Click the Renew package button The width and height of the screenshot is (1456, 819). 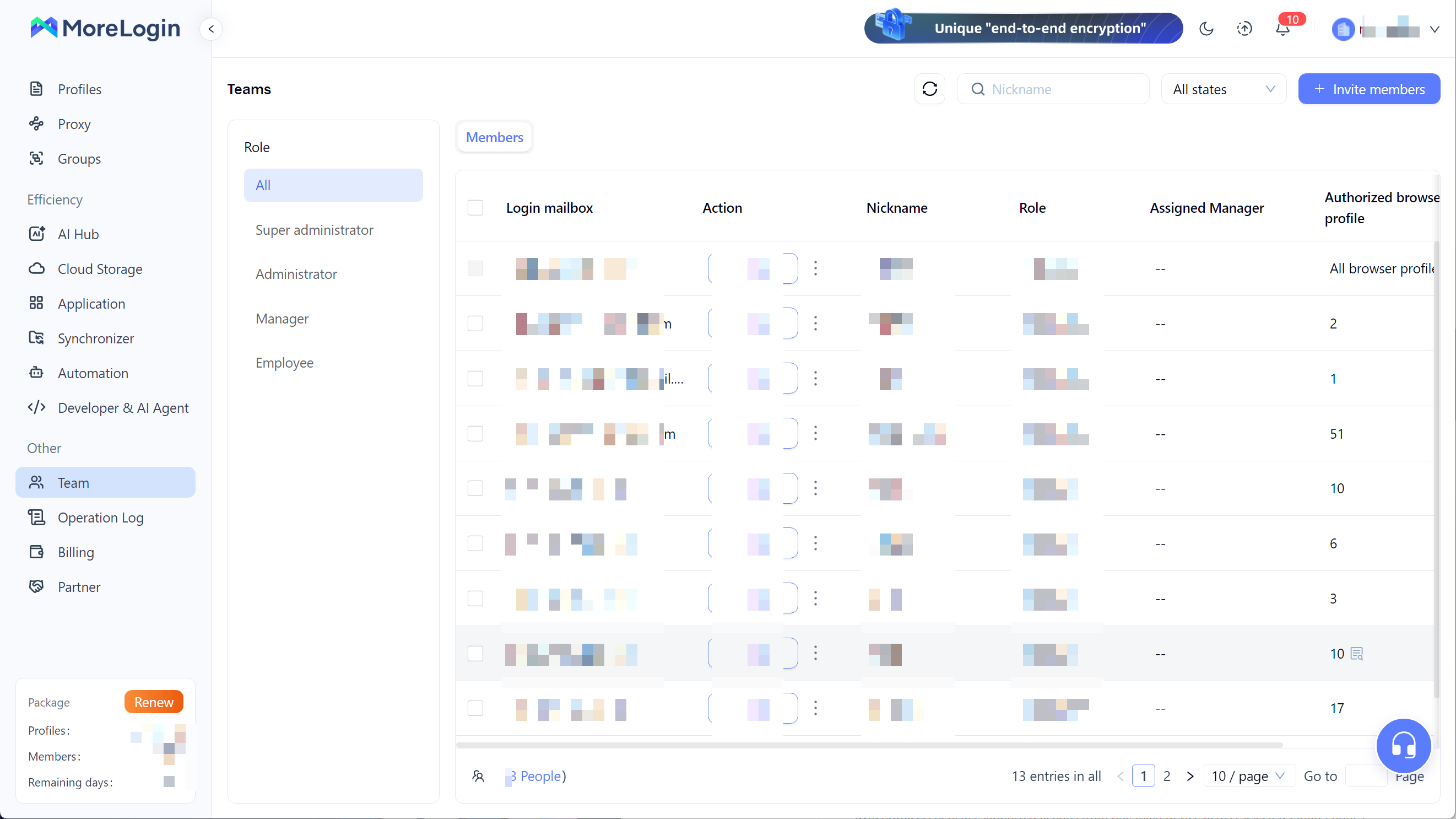point(154,702)
